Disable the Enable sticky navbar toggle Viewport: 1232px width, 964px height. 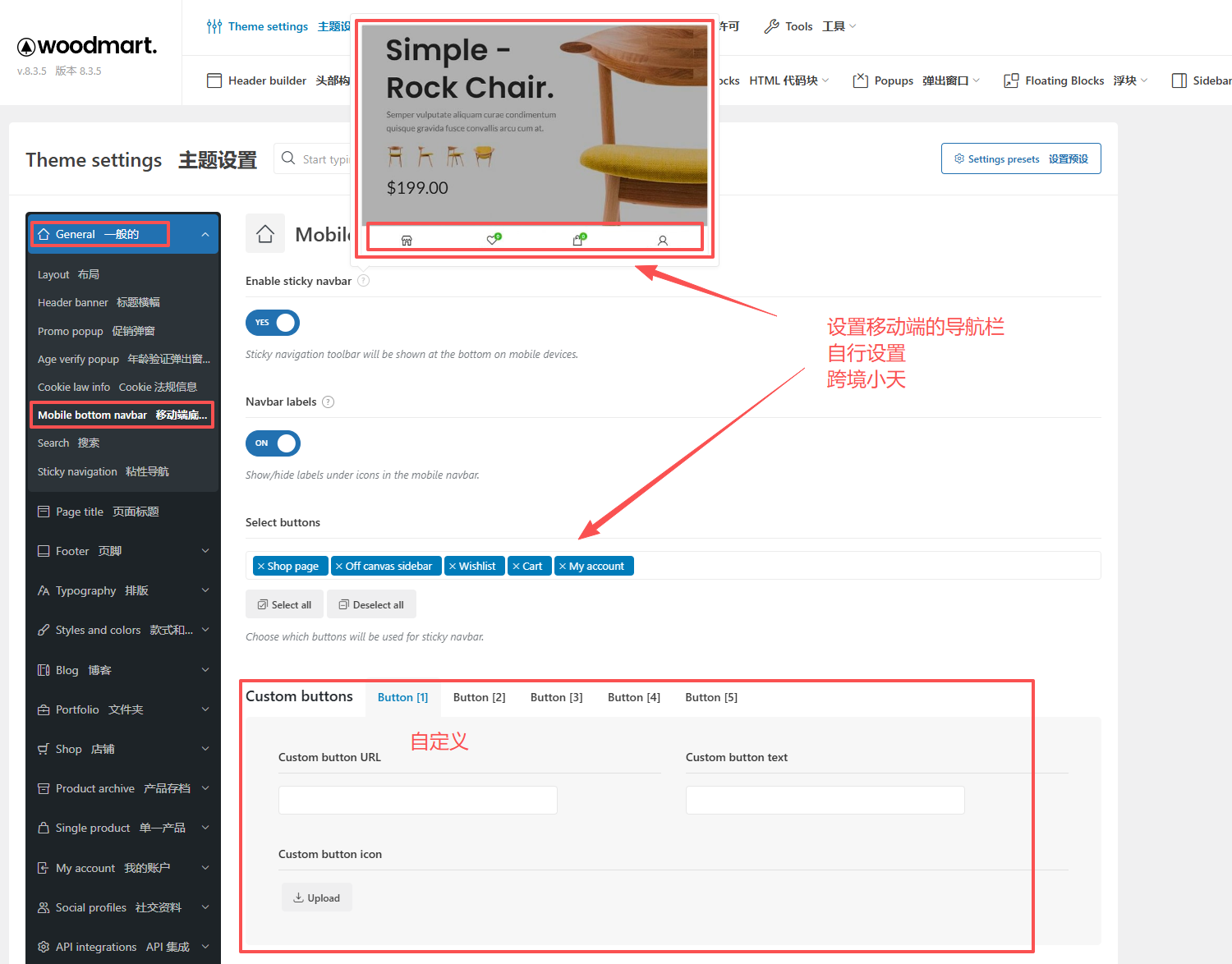point(273,323)
